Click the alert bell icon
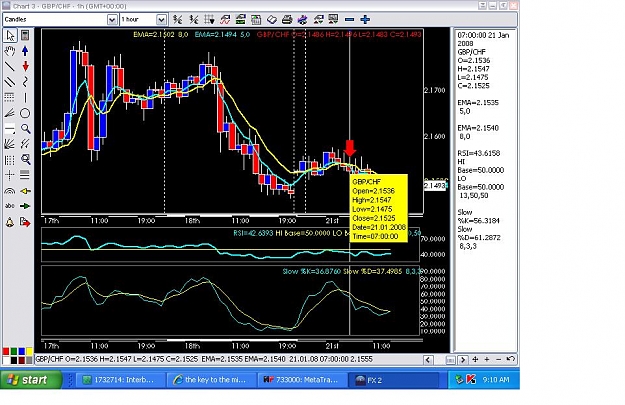 [10, 222]
